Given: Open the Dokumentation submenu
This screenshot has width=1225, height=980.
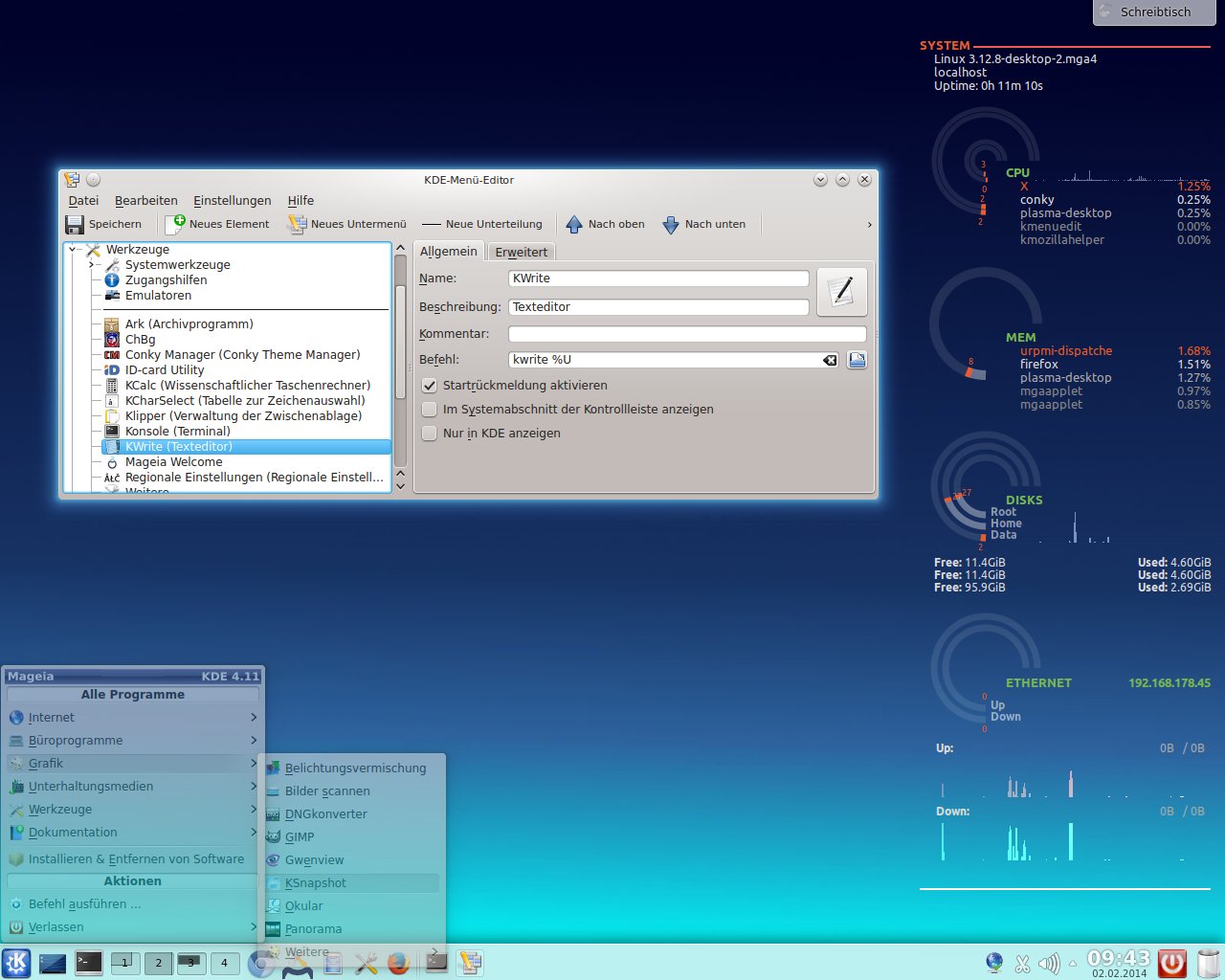Looking at the screenshot, I should point(132,833).
